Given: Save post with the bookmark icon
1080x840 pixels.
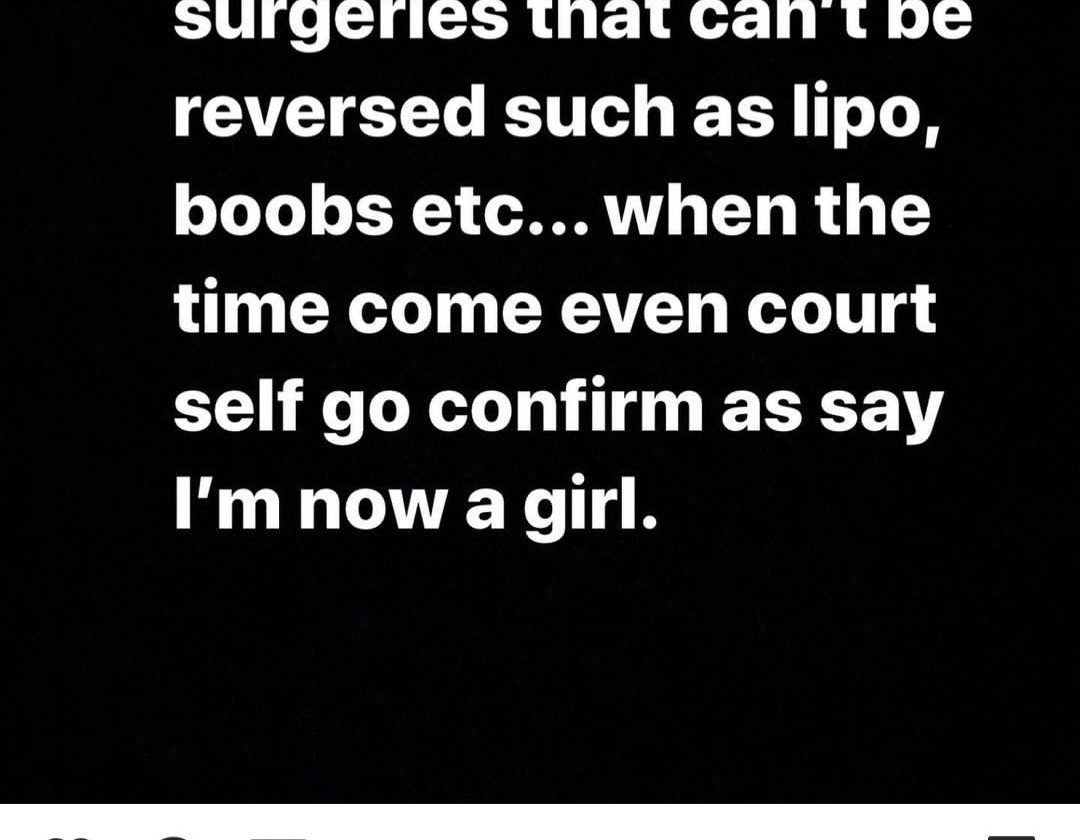Looking at the screenshot, I should point(1011,837).
